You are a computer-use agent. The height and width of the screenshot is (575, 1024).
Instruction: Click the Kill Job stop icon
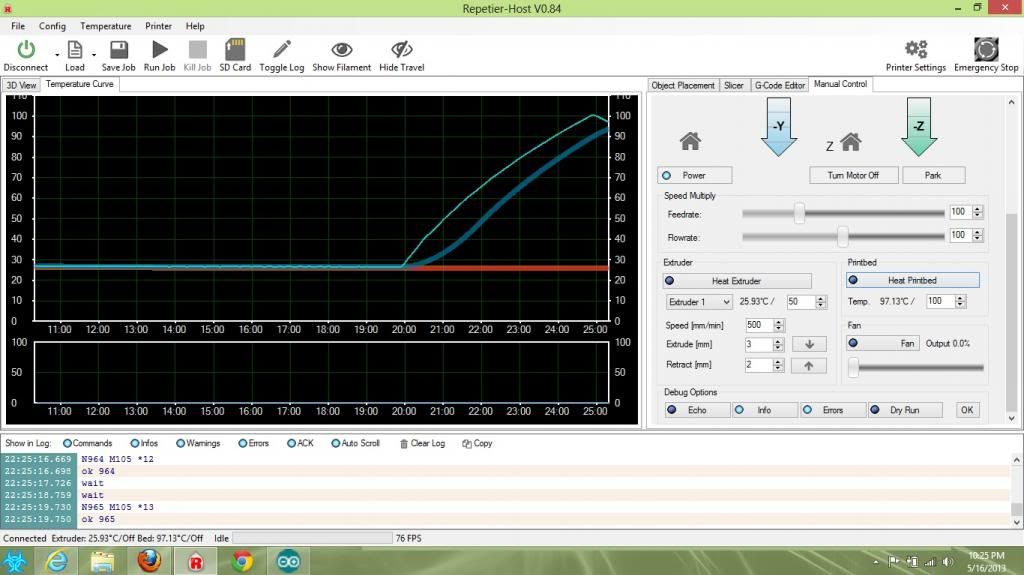[x=197, y=50]
